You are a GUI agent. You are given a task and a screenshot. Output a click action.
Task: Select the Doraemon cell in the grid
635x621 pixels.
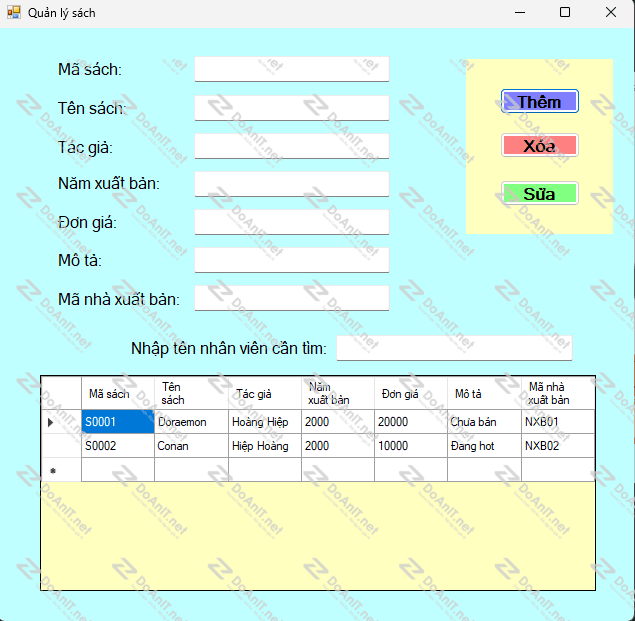pos(191,422)
